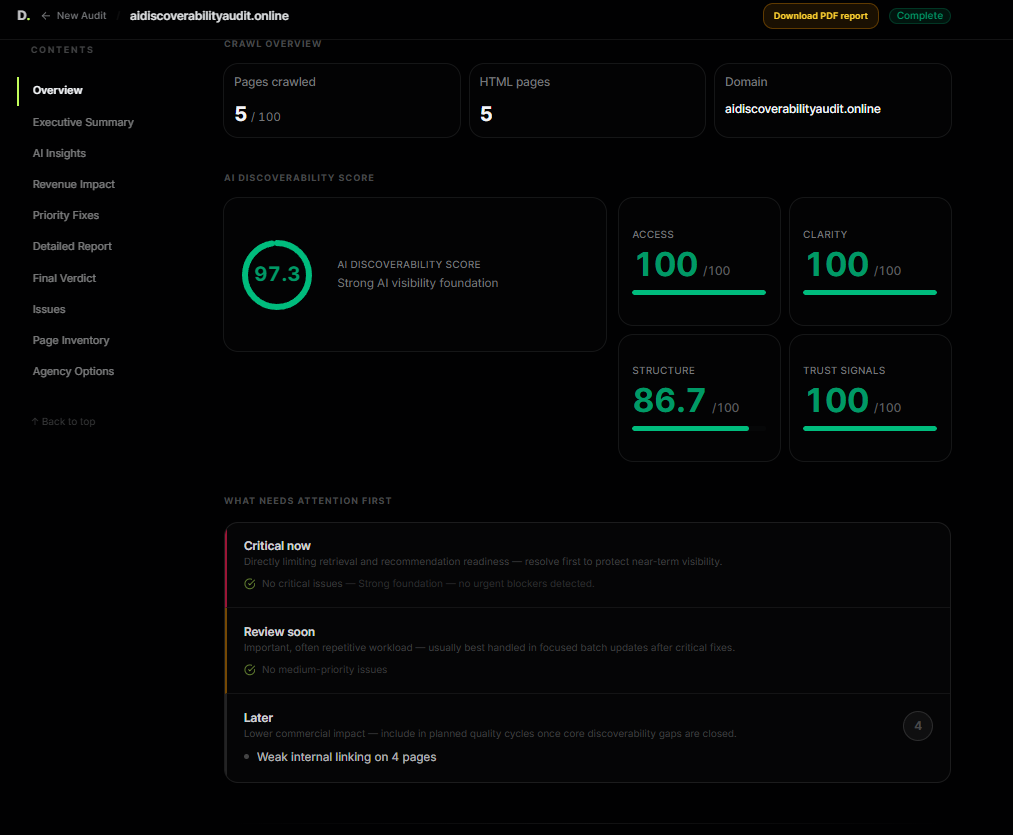Jump to AI Insights section
This screenshot has height=835, width=1013.
pos(59,153)
